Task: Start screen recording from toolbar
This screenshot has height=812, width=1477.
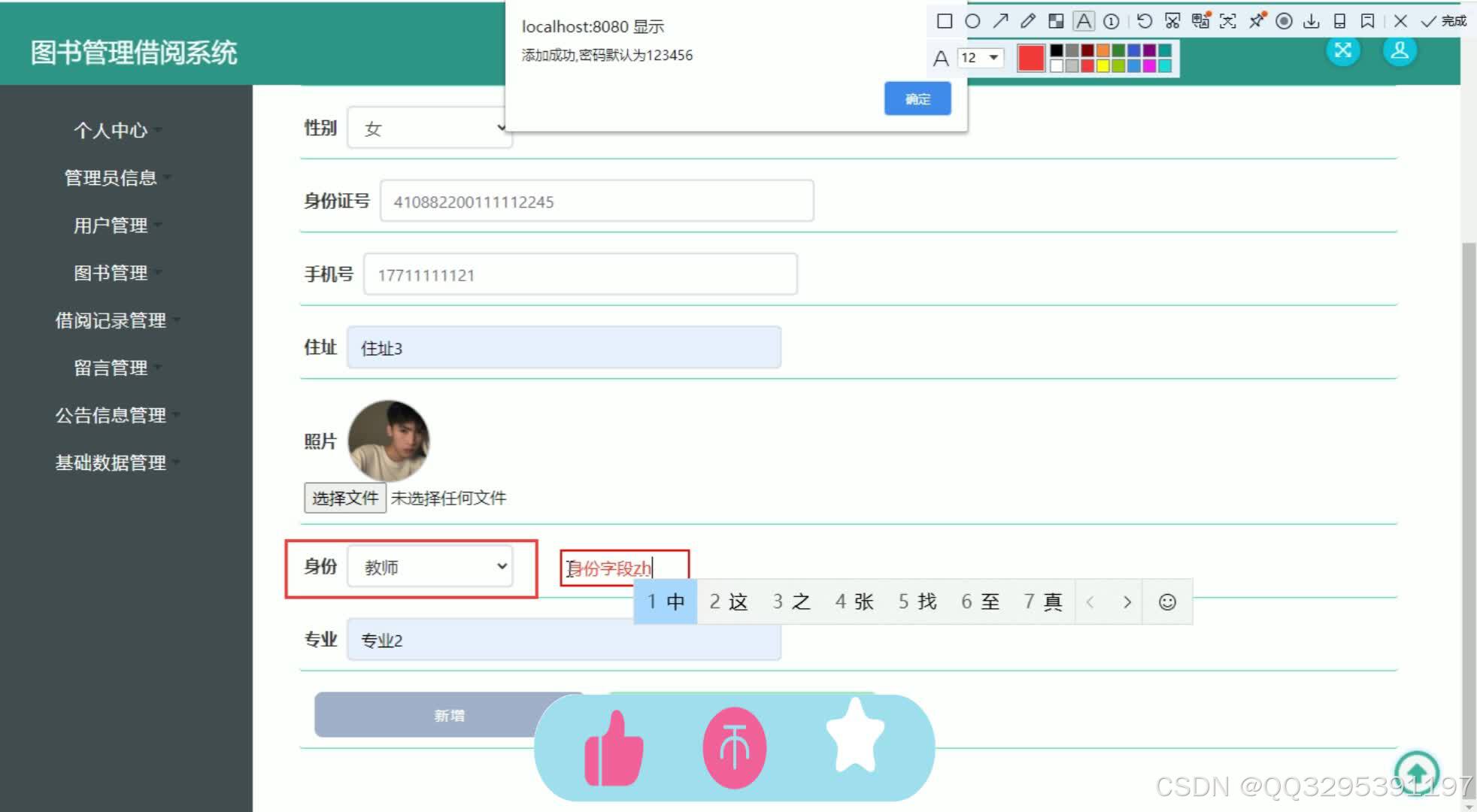Action: click(x=1284, y=21)
